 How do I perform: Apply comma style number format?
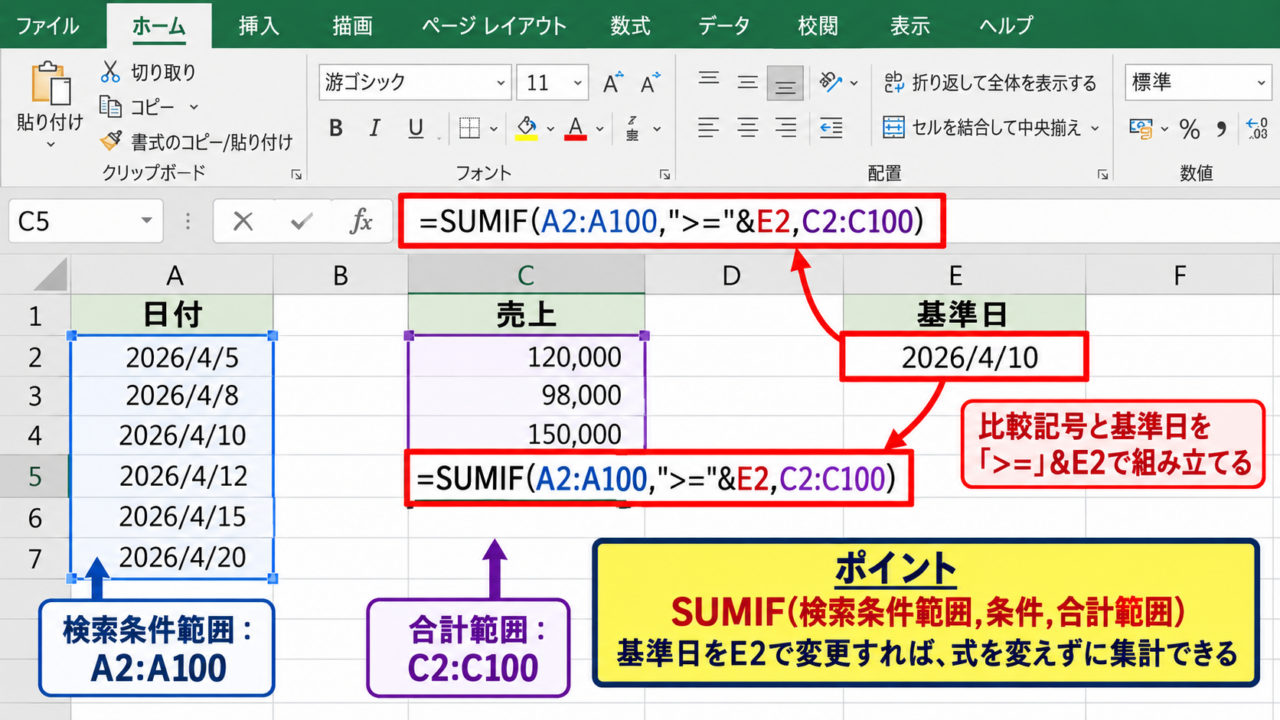1220,128
